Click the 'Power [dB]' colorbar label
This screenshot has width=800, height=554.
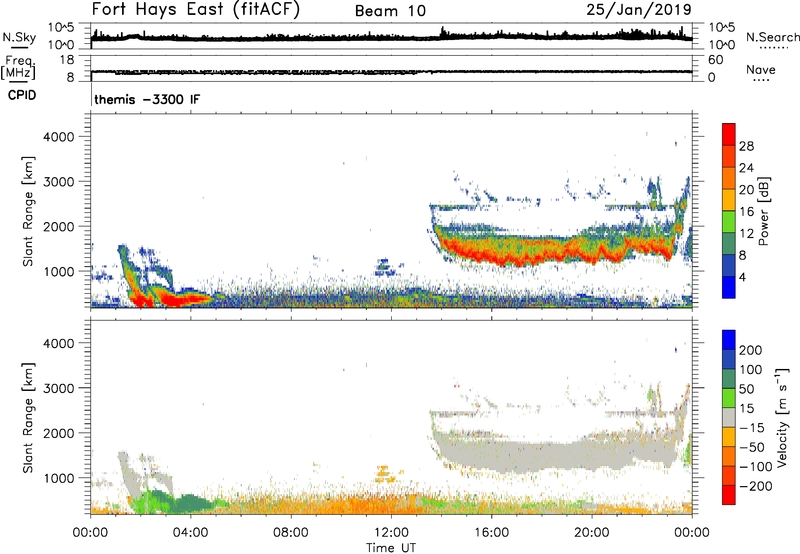[x=763, y=211]
